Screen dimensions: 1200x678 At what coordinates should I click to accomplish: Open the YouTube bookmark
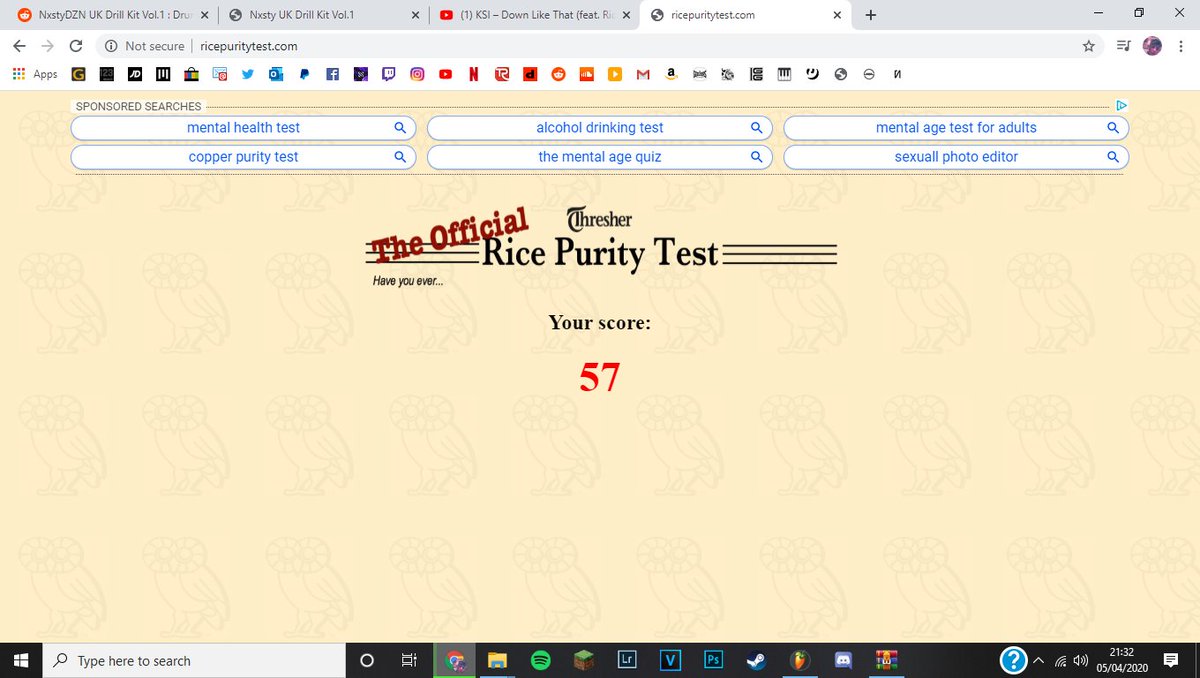click(445, 74)
